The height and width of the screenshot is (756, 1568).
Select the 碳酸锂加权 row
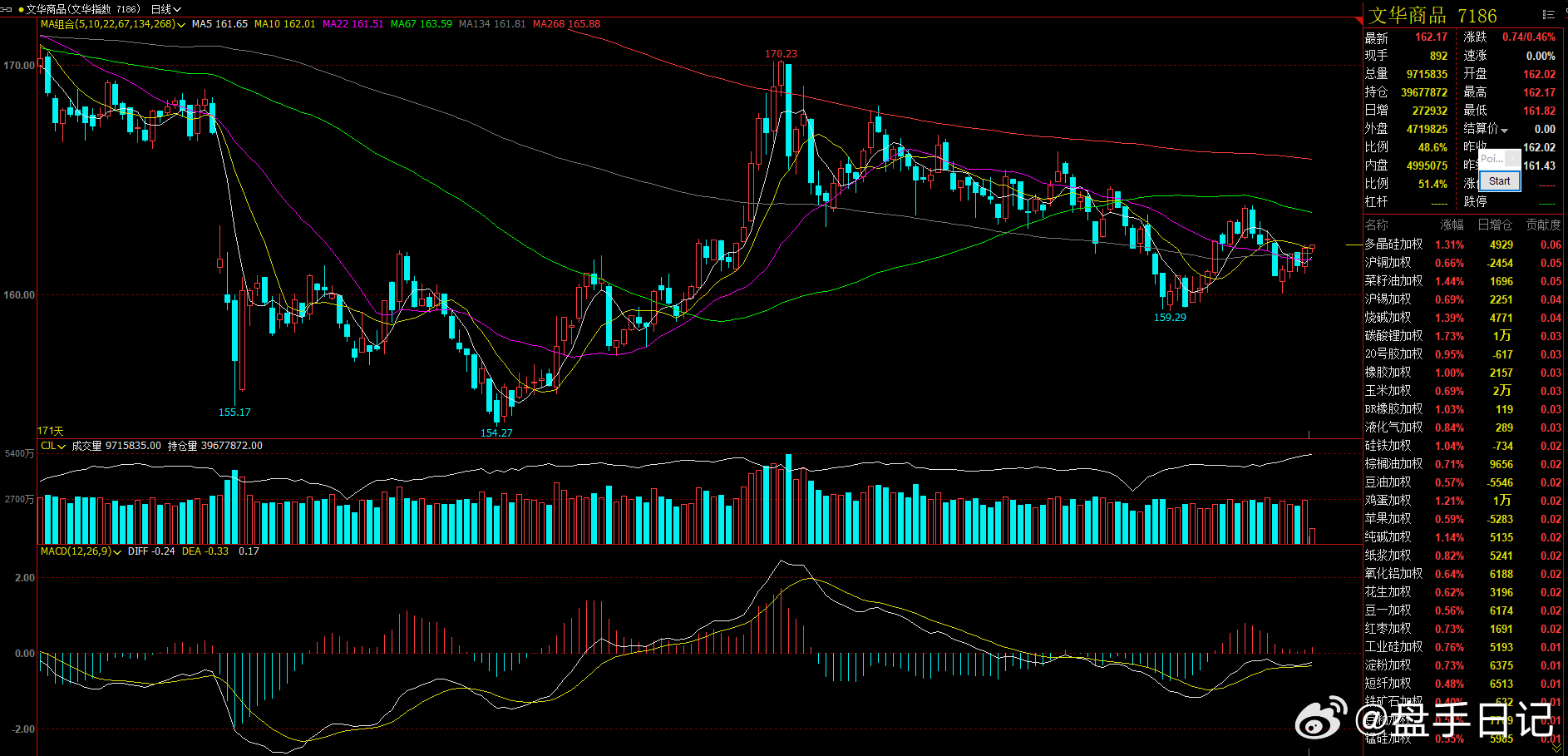[x=1463, y=336]
